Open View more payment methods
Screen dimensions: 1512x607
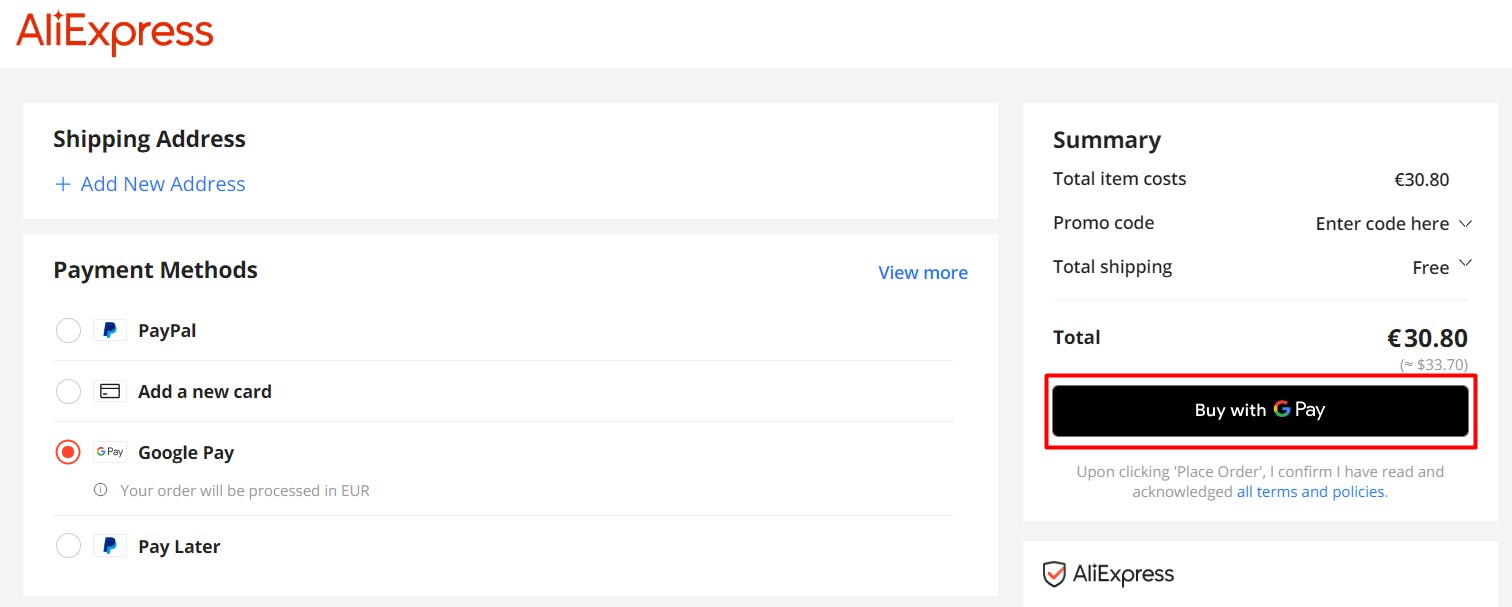(x=922, y=271)
